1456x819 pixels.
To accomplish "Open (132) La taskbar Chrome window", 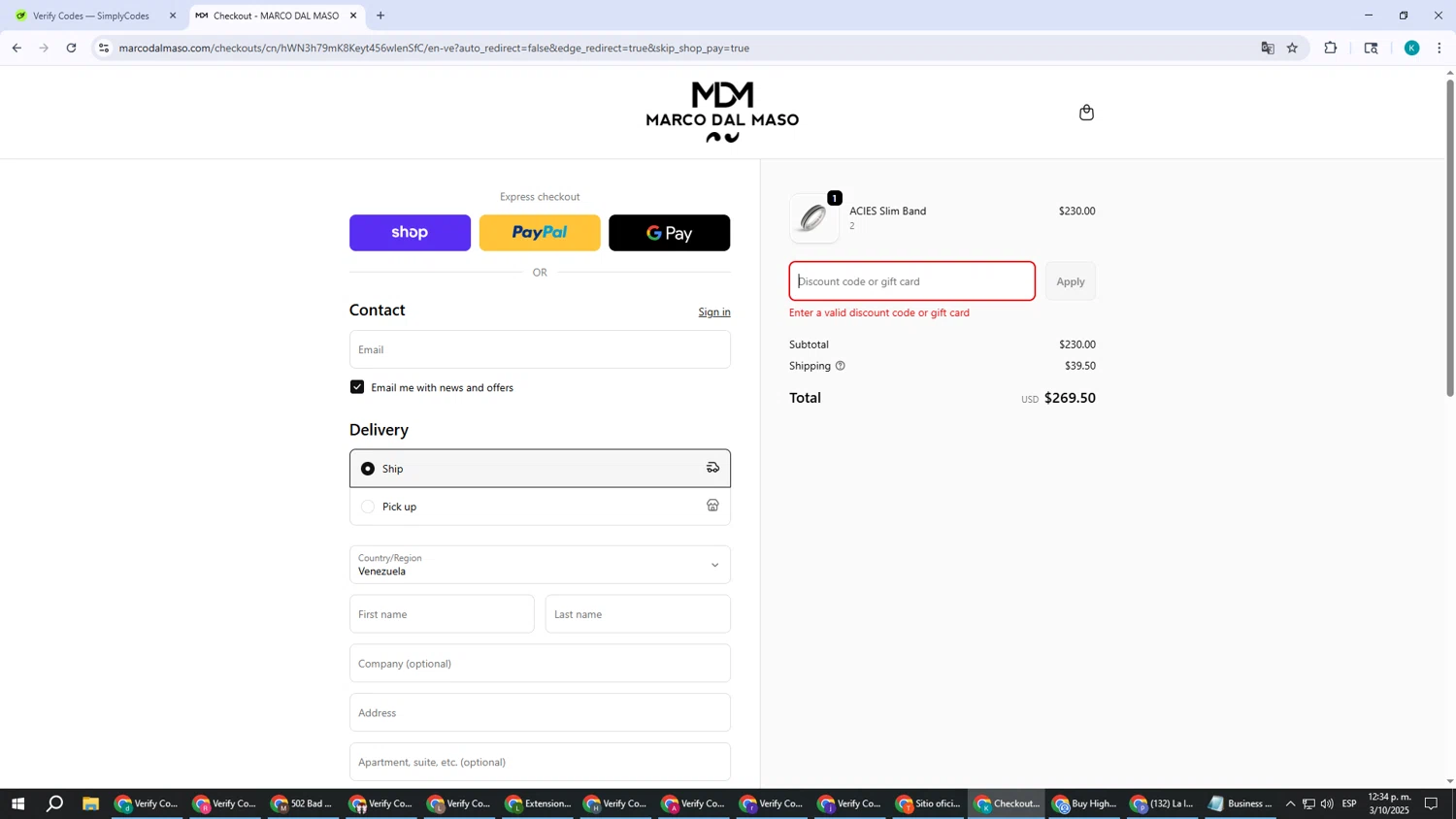I will coord(1163,803).
